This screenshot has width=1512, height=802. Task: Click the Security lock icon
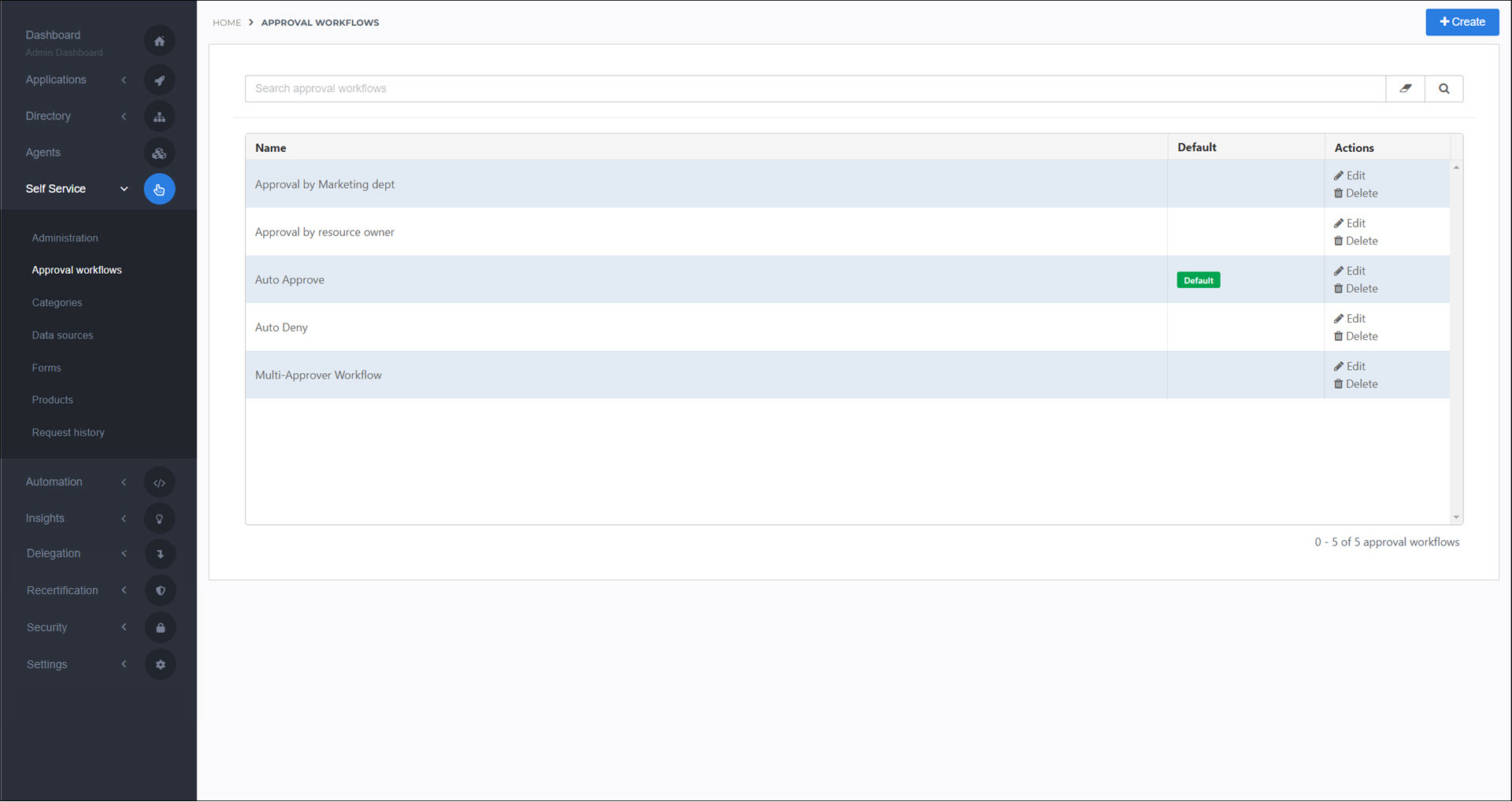point(160,627)
